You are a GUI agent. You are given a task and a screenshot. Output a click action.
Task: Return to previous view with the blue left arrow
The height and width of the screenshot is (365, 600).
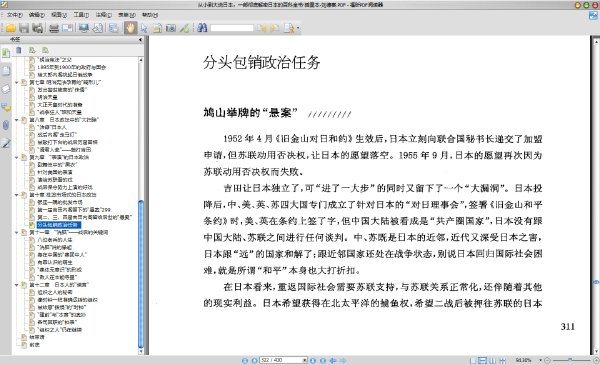coord(333,360)
